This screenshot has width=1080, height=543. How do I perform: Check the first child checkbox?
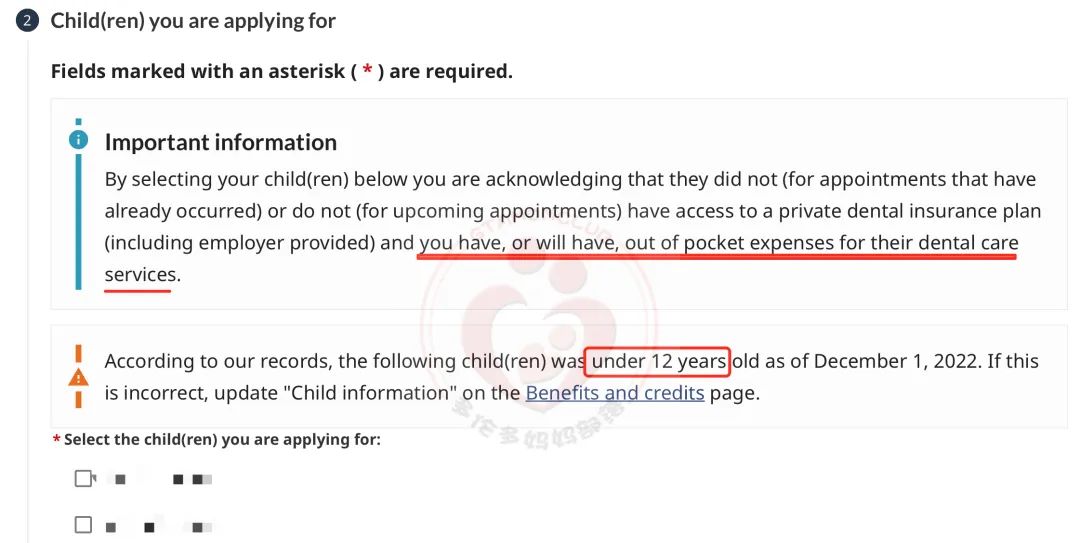(x=83, y=478)
